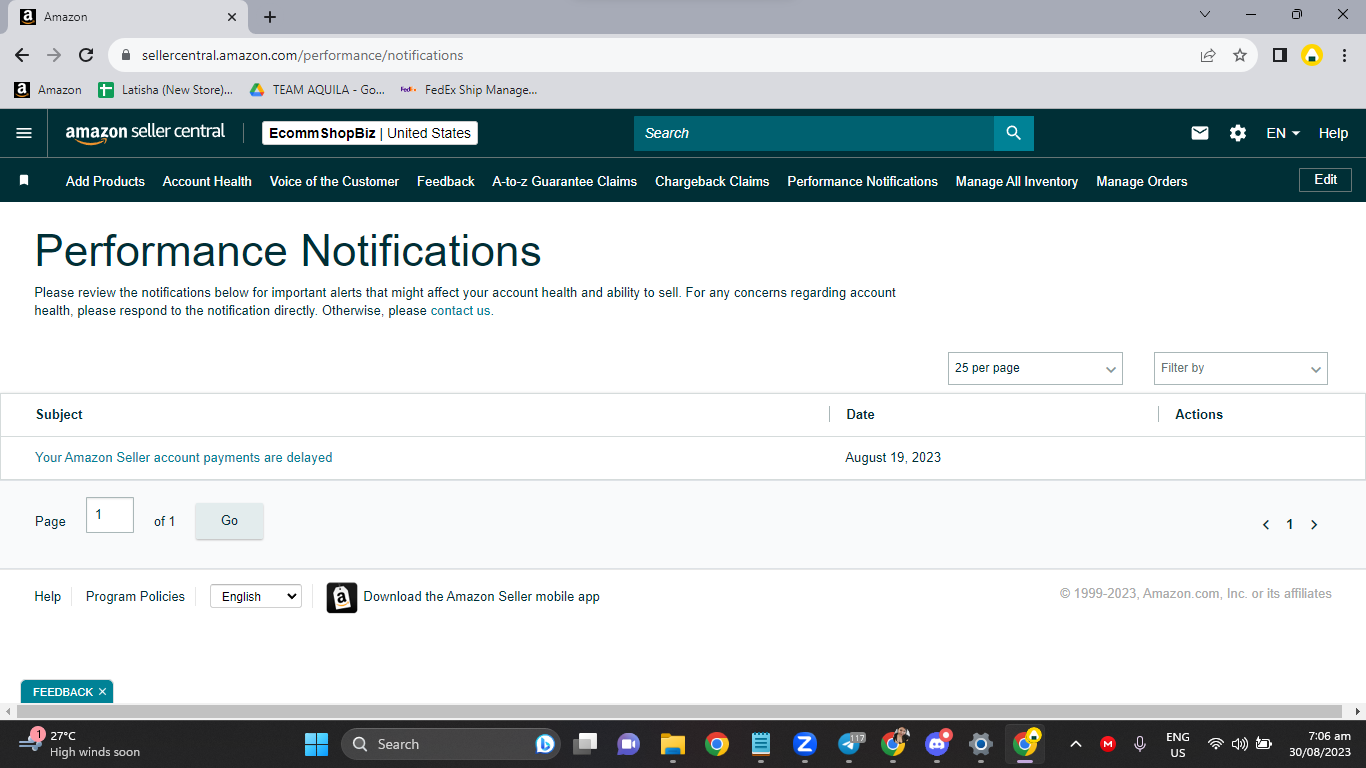Click the Amazon Seller Central logo

[145, 133]
